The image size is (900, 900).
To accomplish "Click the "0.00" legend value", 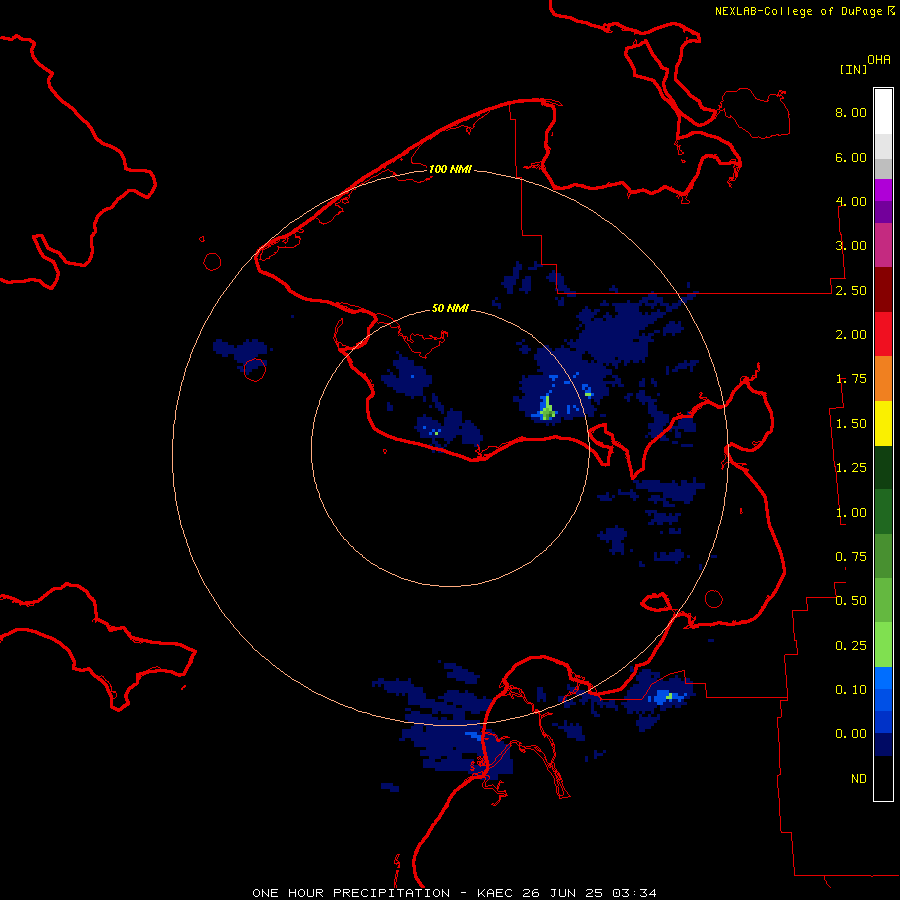I will pyautogui.click(x=851, y=734).
